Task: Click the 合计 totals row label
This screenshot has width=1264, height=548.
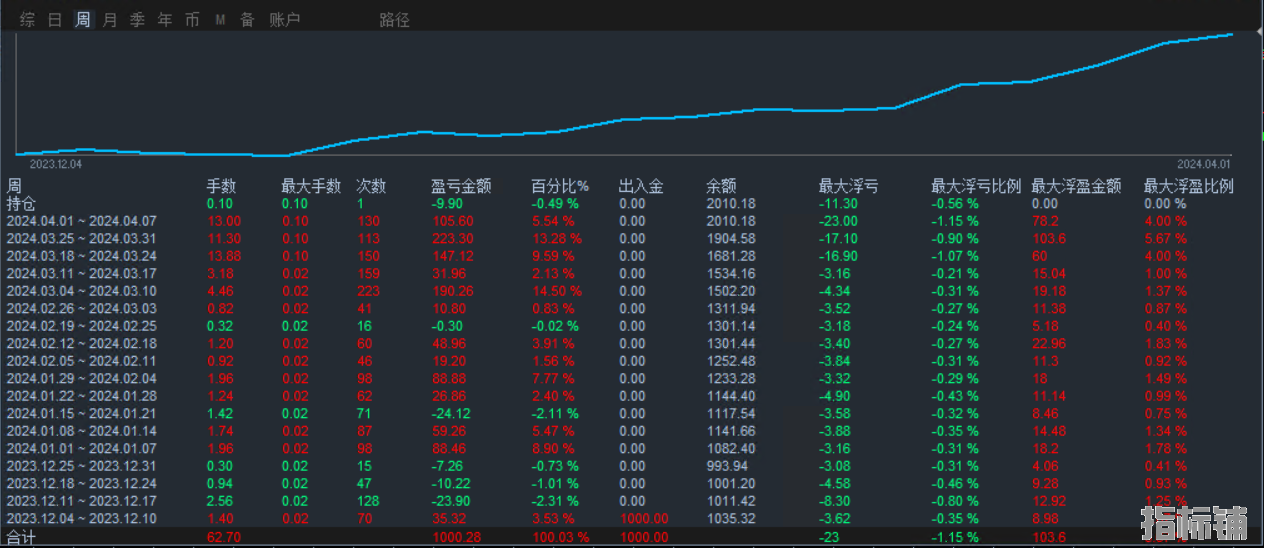Action: (x=21, y=537)
